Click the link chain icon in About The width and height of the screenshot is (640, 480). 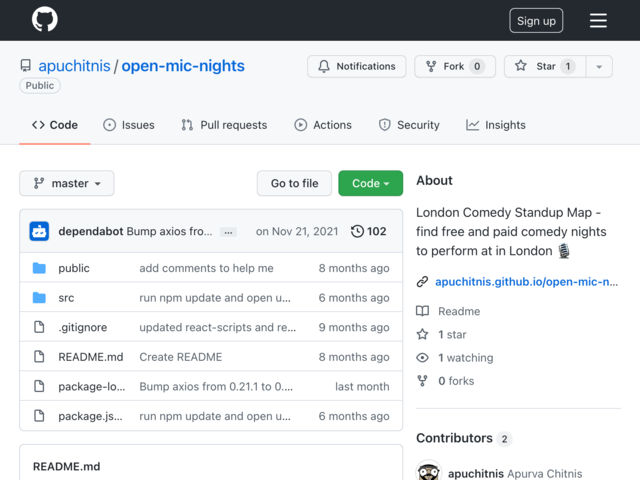422,282
